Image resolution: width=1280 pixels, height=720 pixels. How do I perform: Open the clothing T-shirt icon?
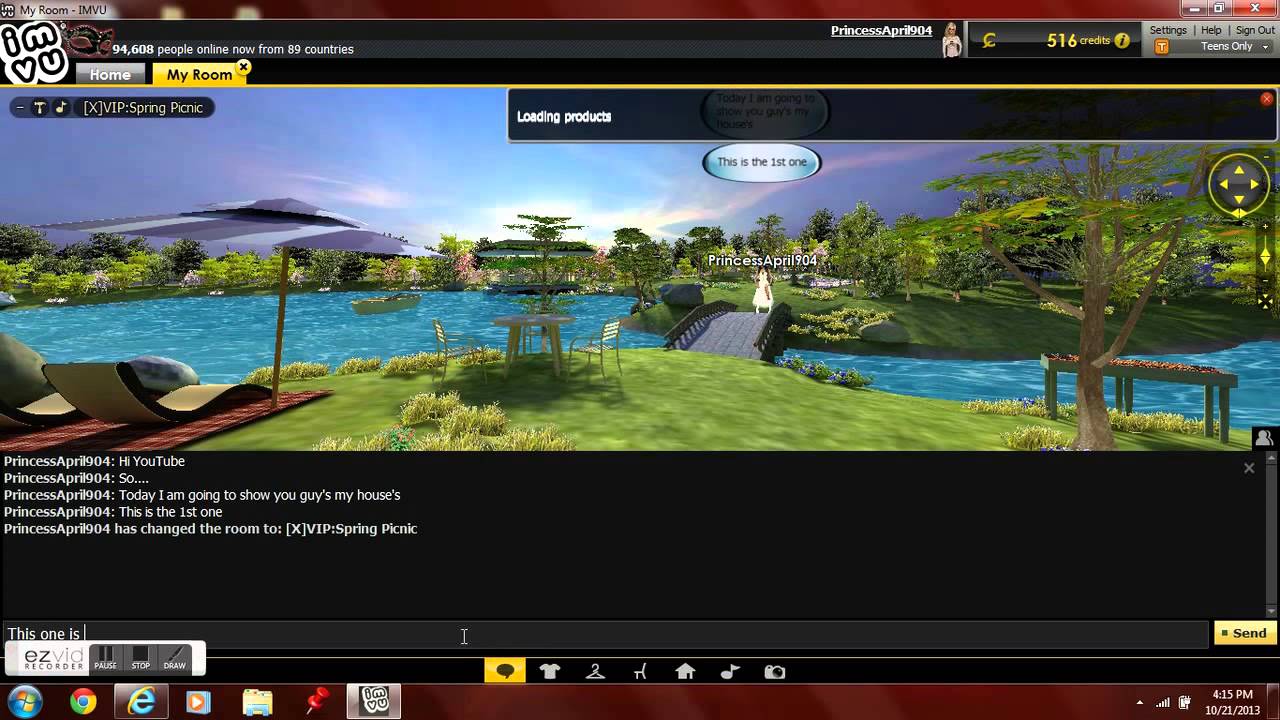click(550, 672)
